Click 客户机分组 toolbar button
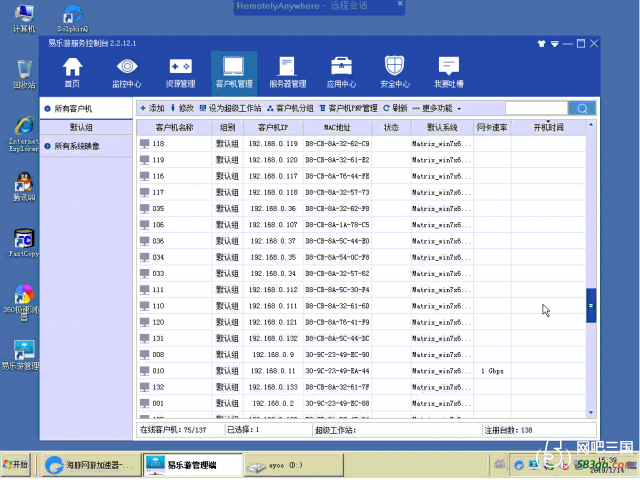Screen dimensions: 640x480 tap(290, 108)
